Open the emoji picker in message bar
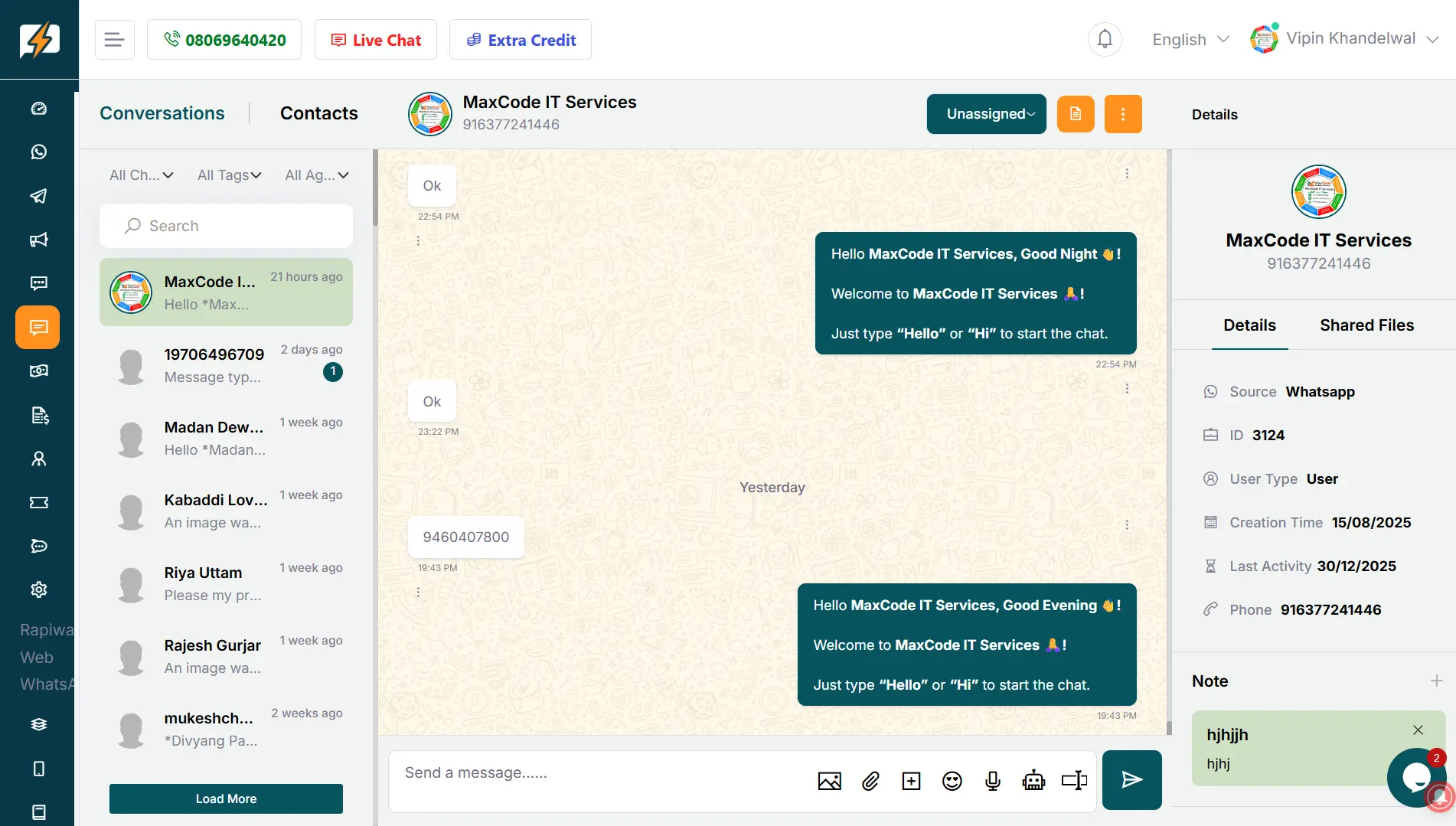This screenshot has width=1456, height=826. [x=952, y=781]
